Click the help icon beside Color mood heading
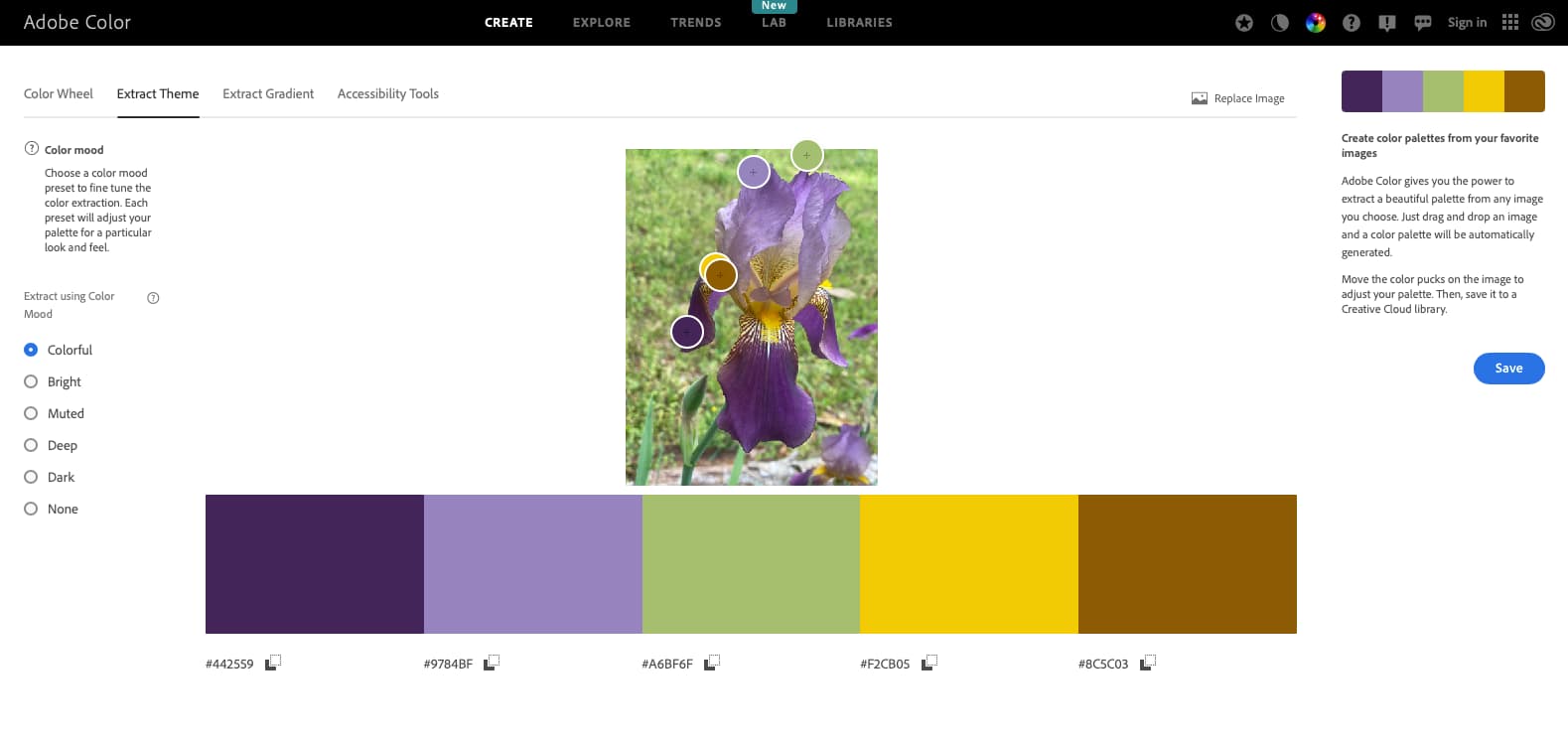 [x=32, y=148]
